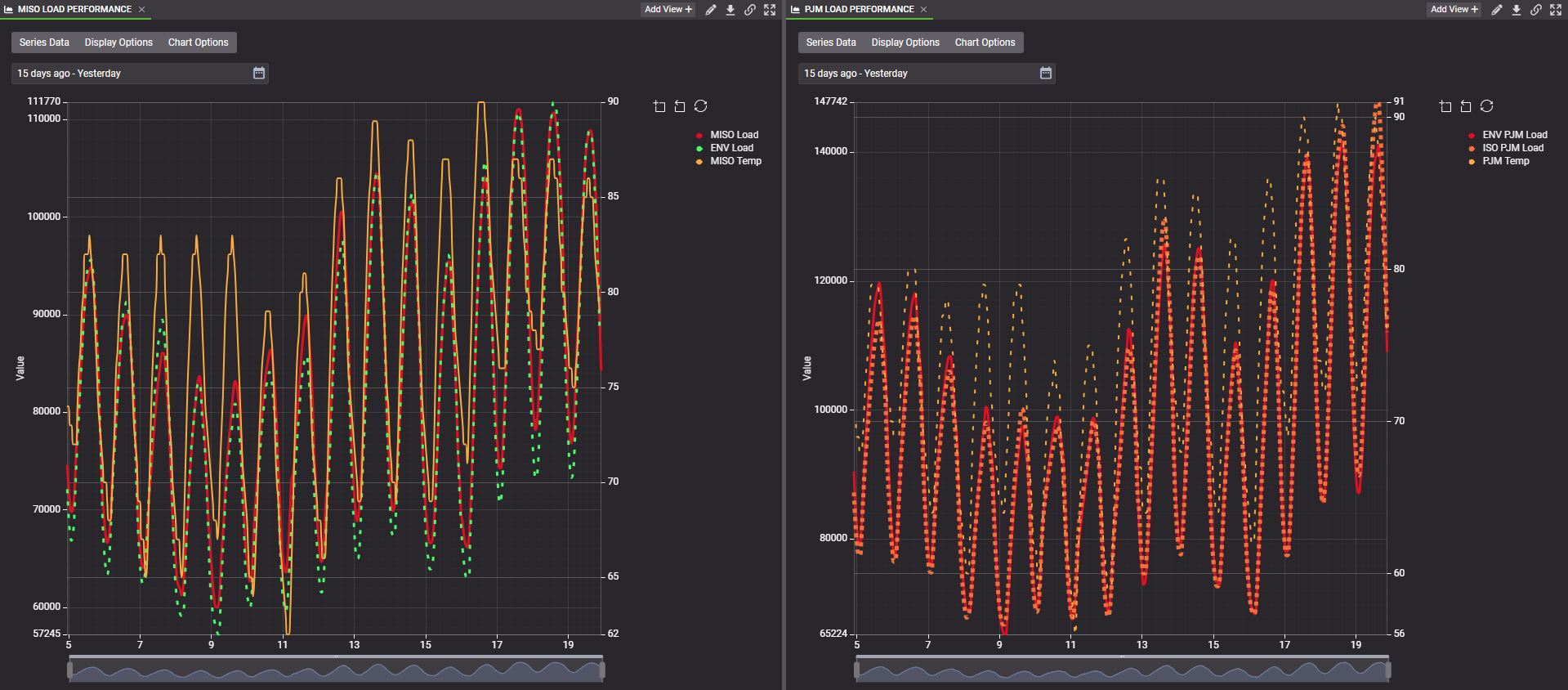Open calendar picker in PJM date field
1568x690 pixels.
[1045, 74]
